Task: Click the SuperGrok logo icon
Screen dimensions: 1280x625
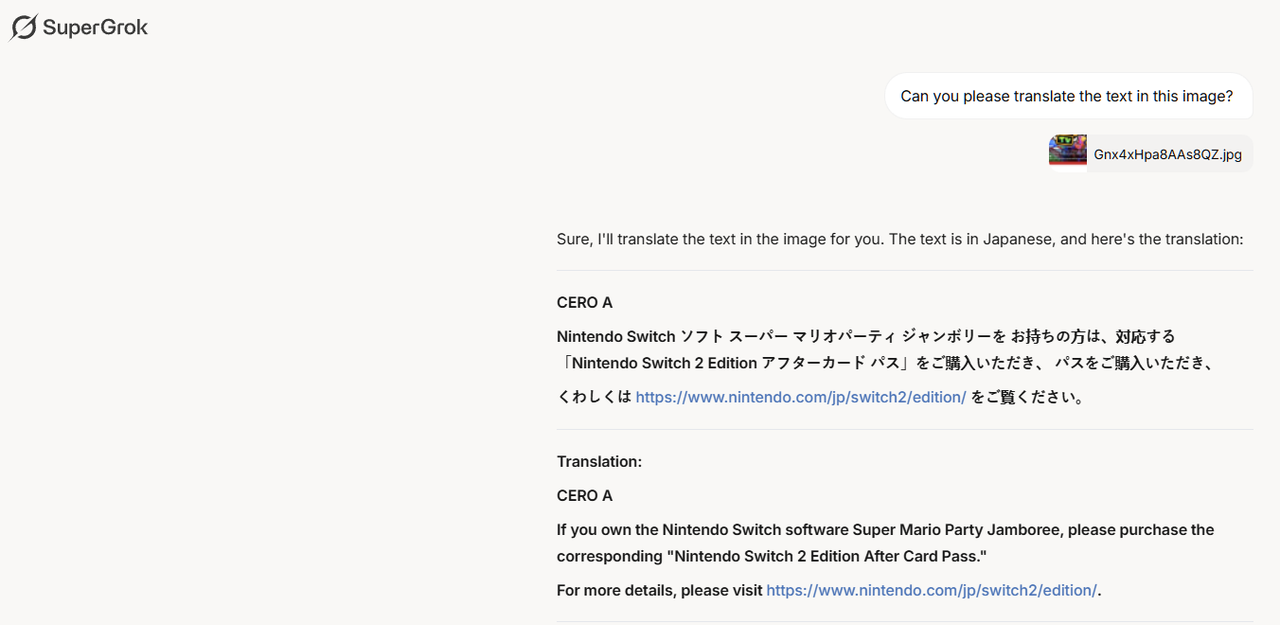Action: 24,27
